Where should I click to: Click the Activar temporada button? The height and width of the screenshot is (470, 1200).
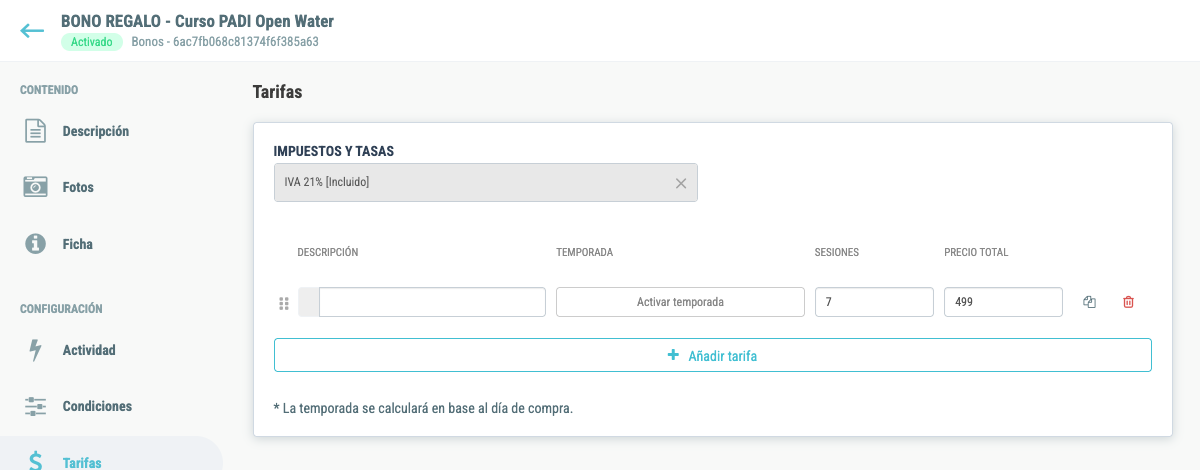point(680,302)
